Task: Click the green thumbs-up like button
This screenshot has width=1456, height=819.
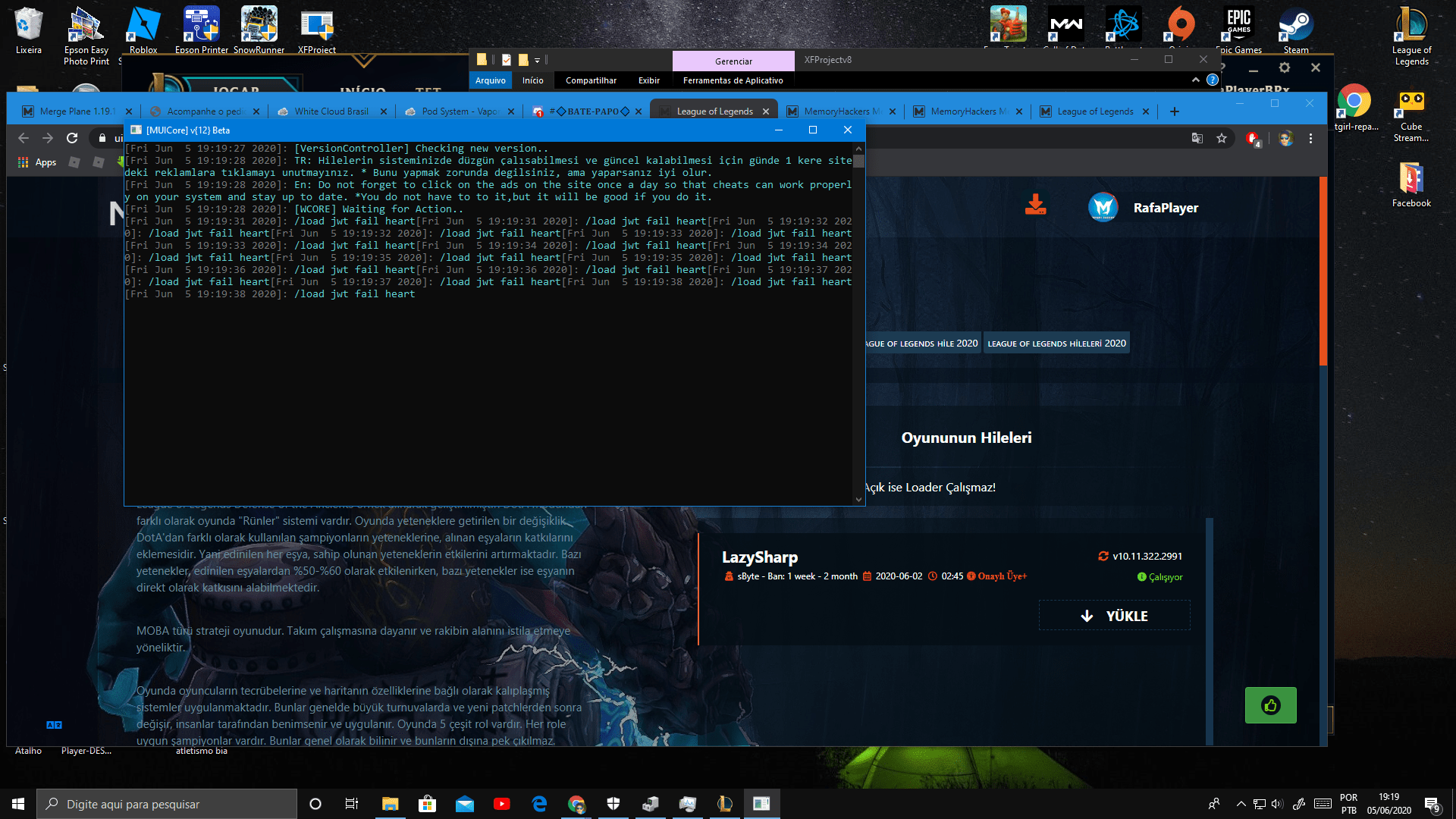Action: pyautogui.click(x=1270, y=705)
